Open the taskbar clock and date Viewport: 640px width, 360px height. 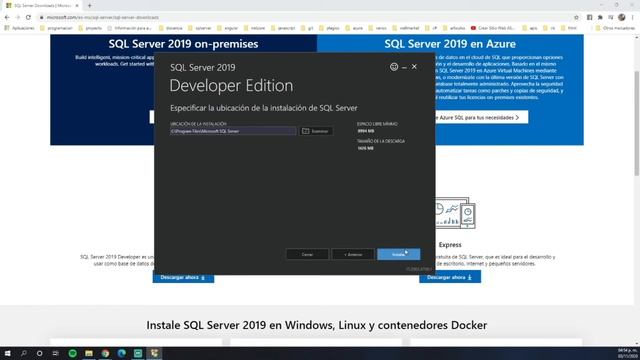coord(627,353)
